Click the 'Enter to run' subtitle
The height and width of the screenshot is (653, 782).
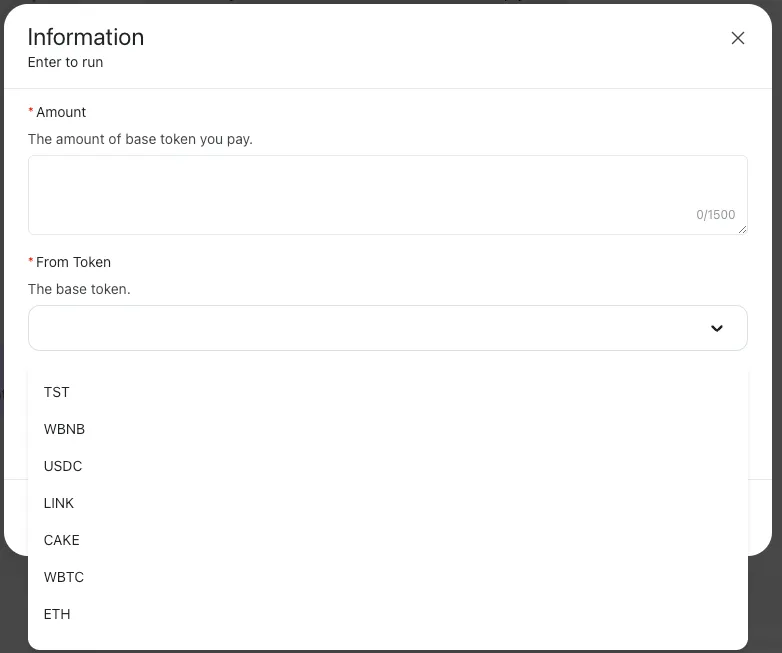click(65, 62)
